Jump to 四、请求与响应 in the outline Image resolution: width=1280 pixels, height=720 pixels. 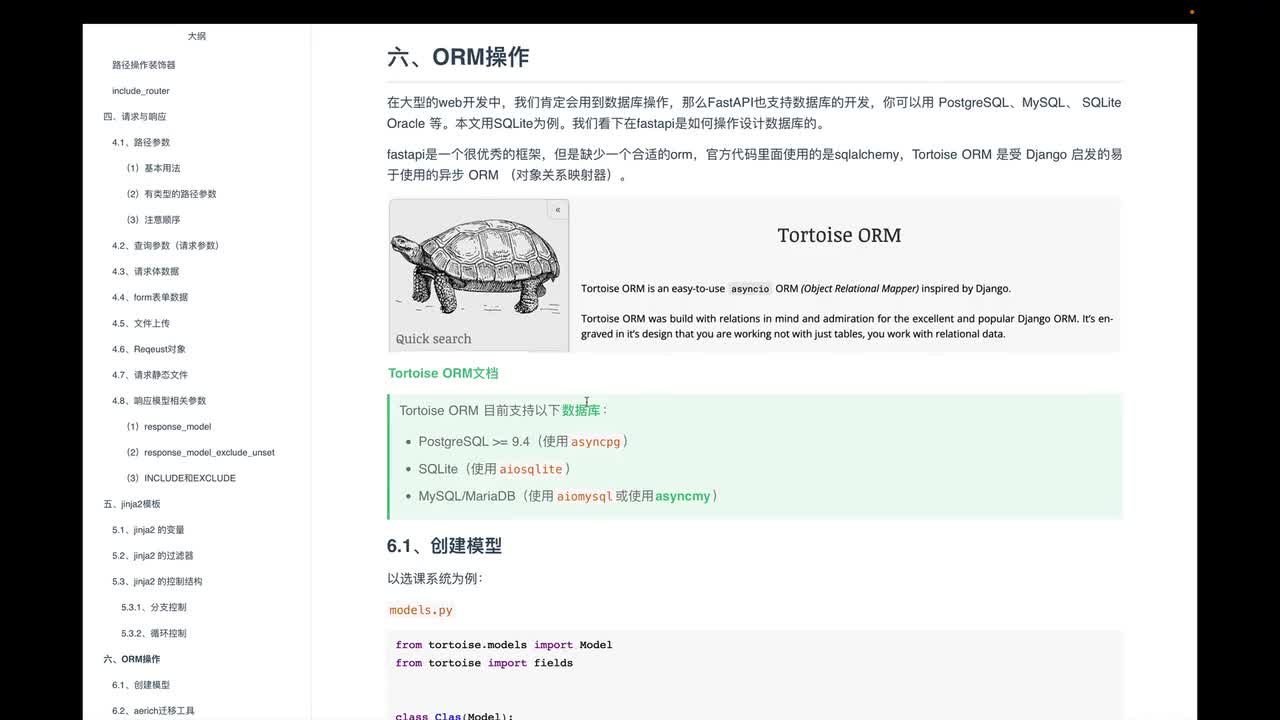(x=135, y=117)
